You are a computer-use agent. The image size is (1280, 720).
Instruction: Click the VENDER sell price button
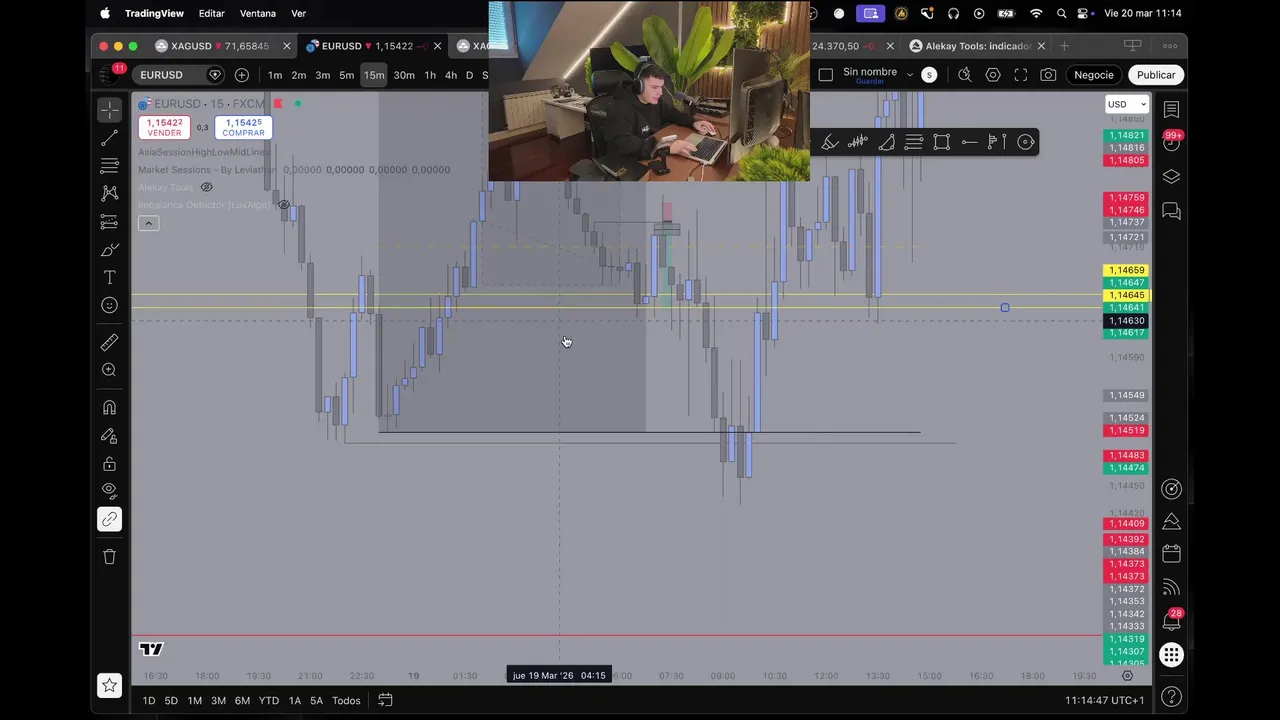pyautogui.click(x=164, y=128)
